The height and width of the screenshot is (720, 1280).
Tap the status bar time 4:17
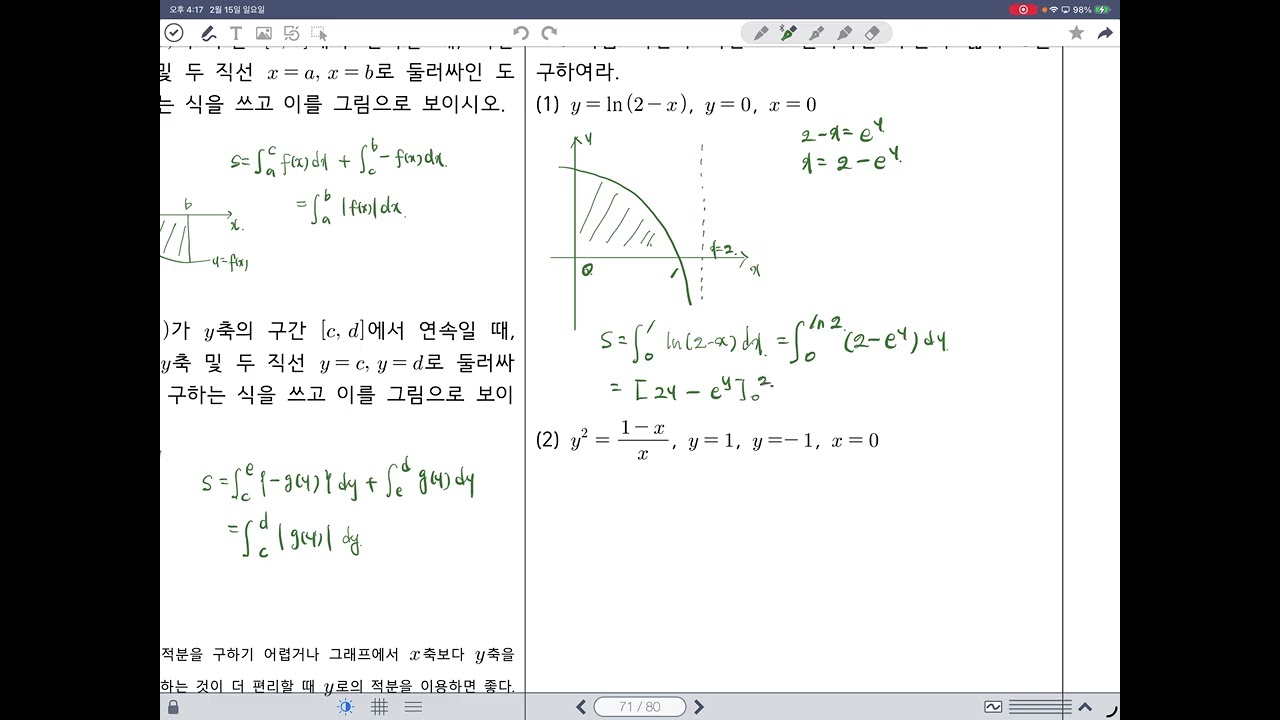pyautogui.click(x=186, y=9)
